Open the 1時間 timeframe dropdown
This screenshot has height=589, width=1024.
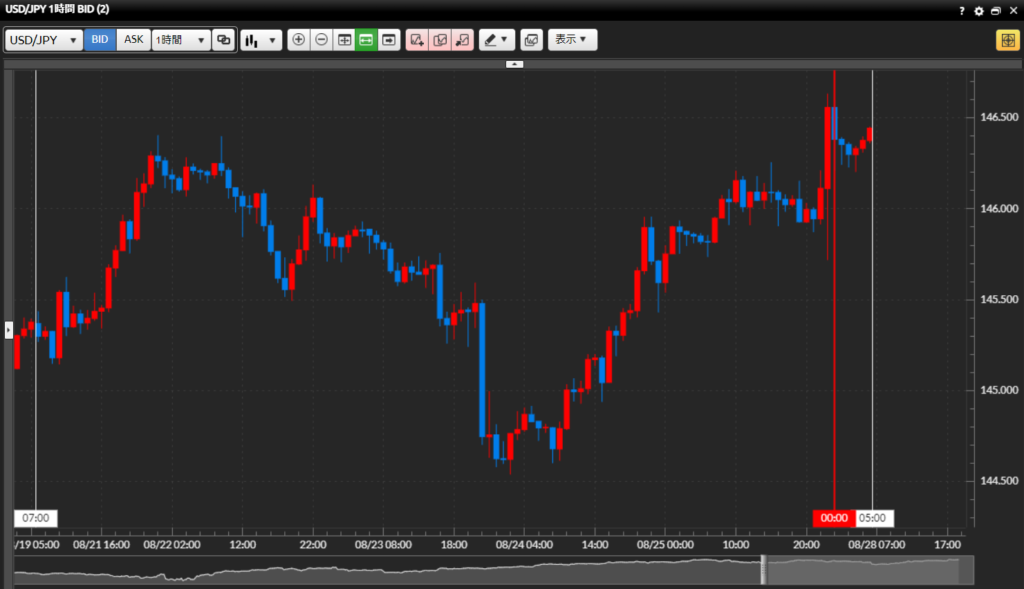point(181,40)
